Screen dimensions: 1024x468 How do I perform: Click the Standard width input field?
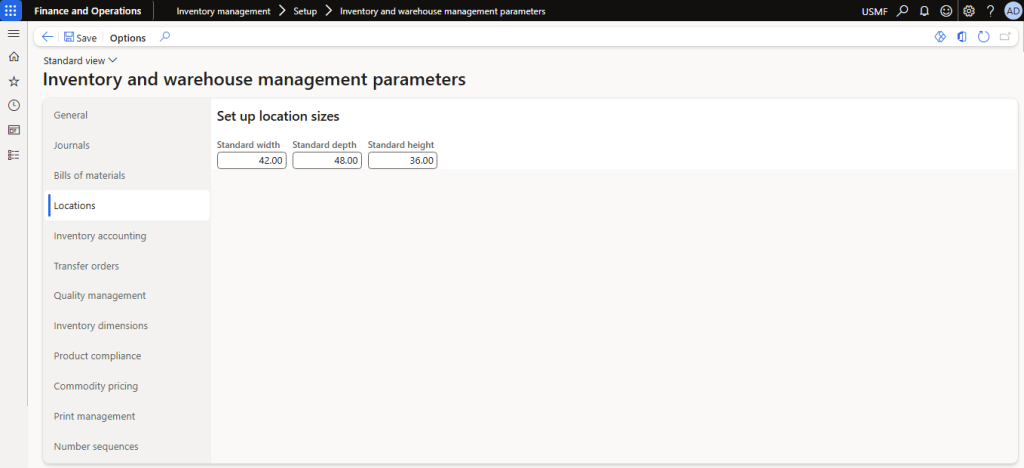point(251,160)
